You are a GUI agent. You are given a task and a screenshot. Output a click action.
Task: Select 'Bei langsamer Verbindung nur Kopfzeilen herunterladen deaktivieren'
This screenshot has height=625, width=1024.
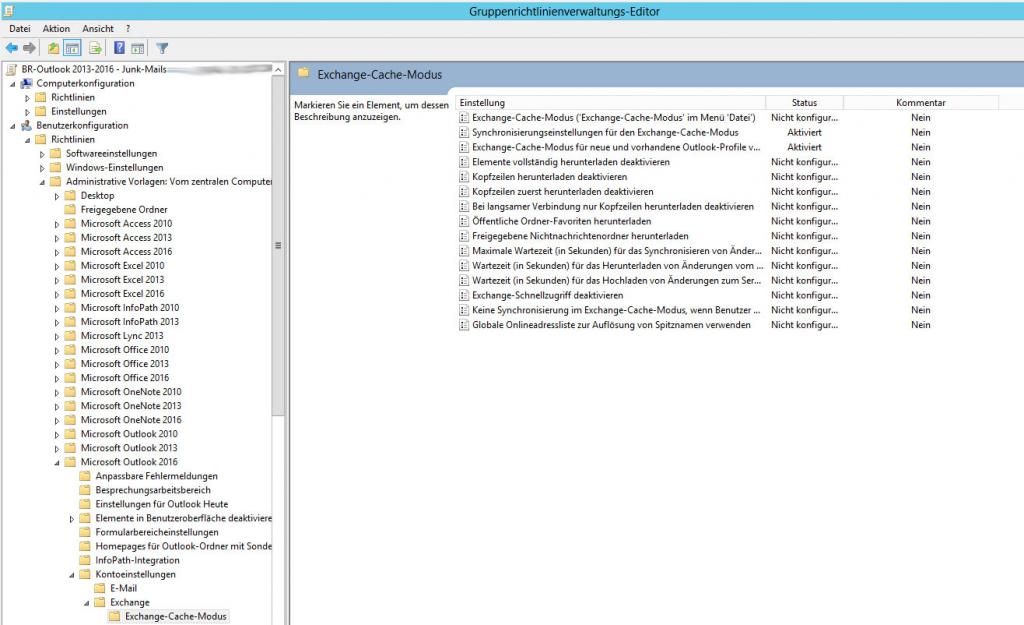tap(613, 206)
